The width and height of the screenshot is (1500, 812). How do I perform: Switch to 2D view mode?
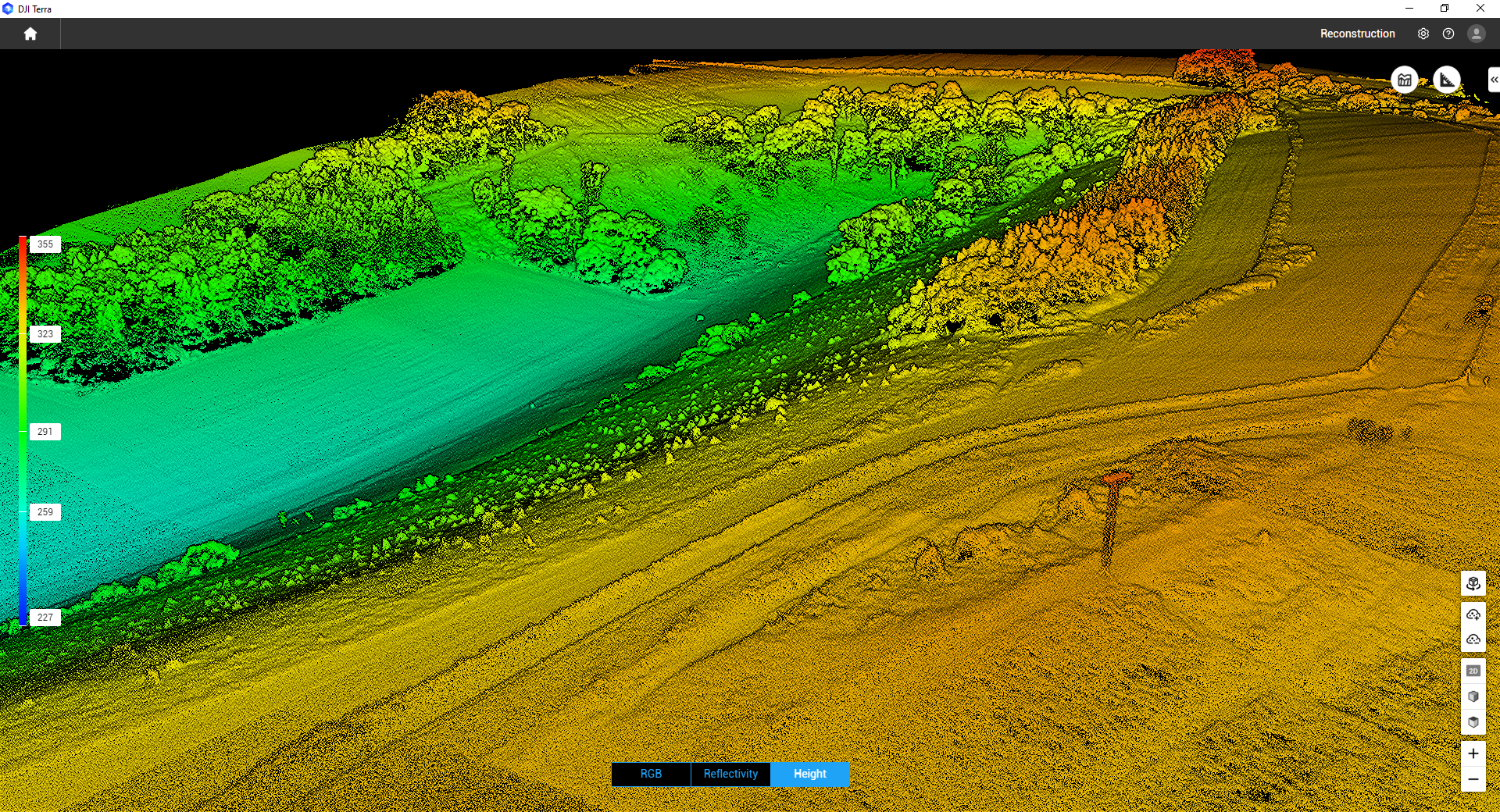pyautogui.click(x=1473, y=671)
